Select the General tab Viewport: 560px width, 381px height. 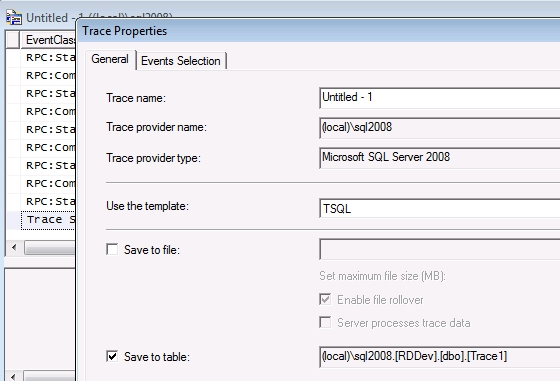(110, 59)
